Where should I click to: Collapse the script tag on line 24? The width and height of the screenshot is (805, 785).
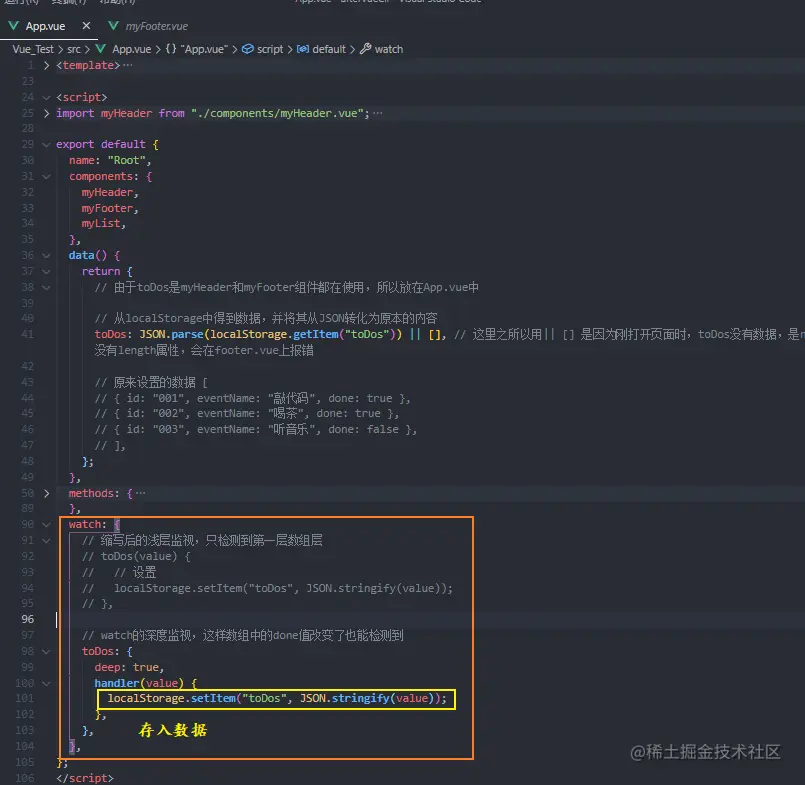tap(46, 97)
